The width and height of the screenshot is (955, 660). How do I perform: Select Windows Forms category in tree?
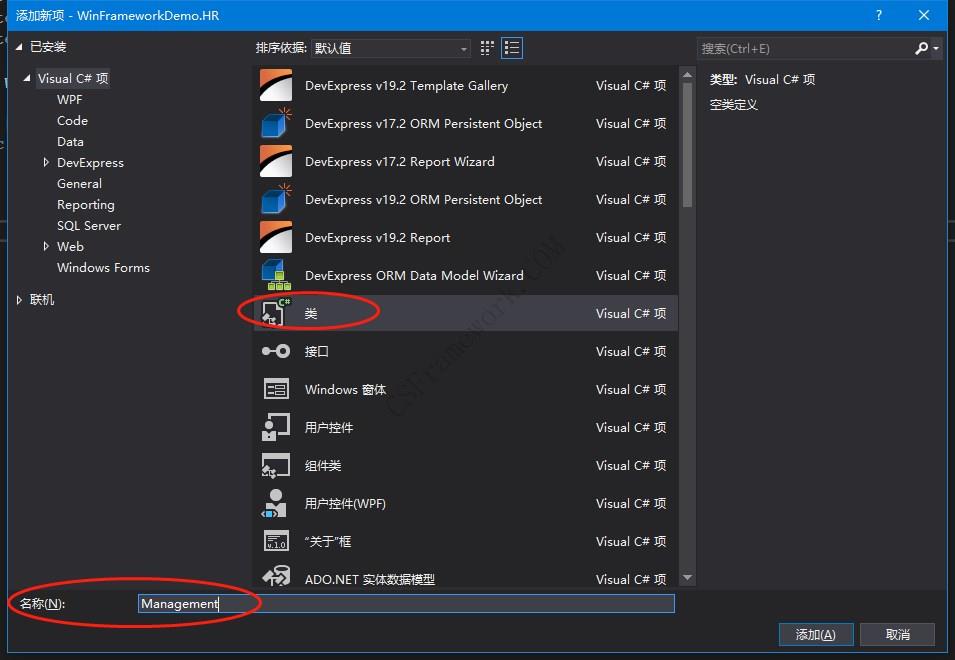point(103,268)
